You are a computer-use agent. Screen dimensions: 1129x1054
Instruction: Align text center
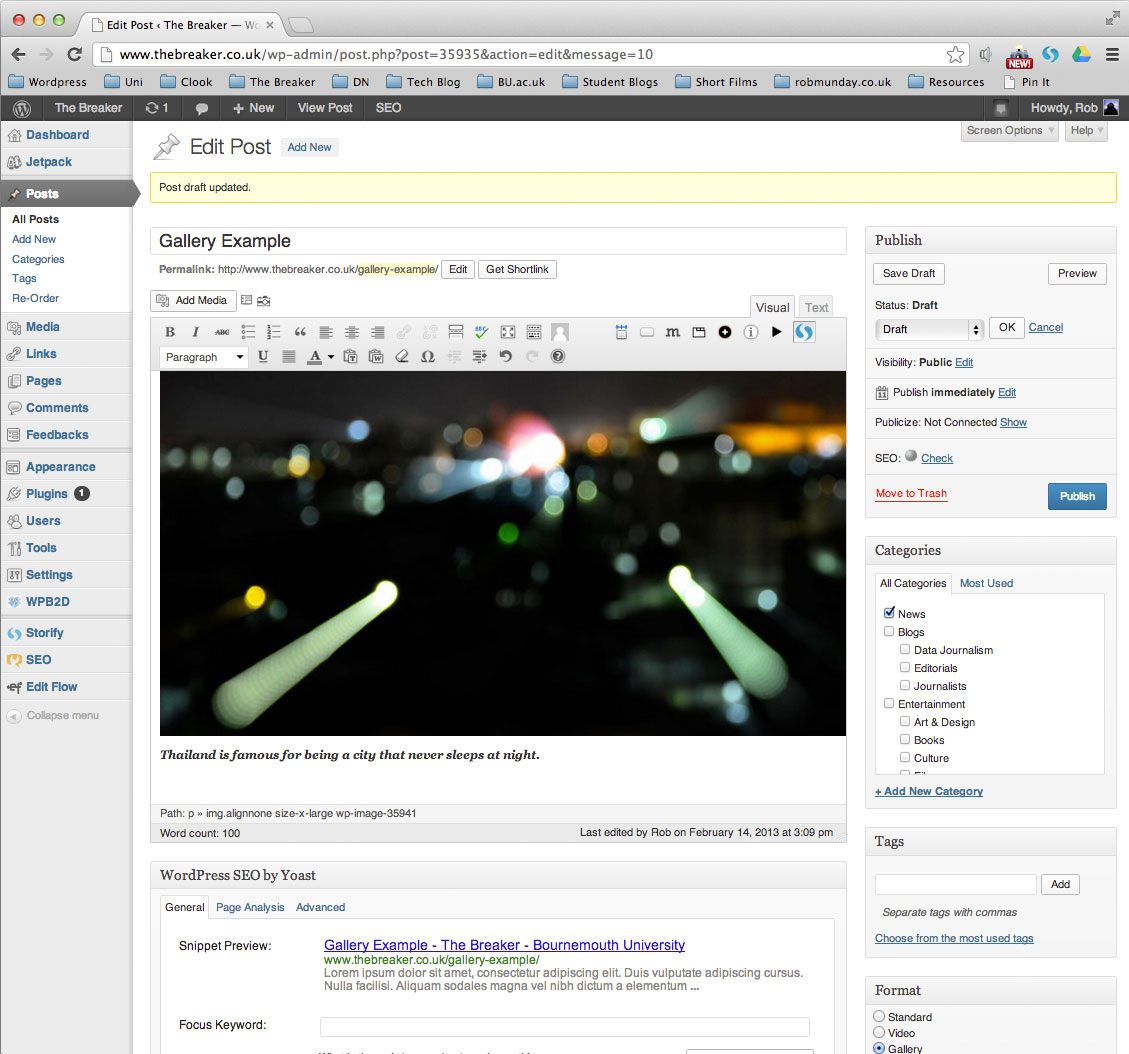click(x=351, y=332)
